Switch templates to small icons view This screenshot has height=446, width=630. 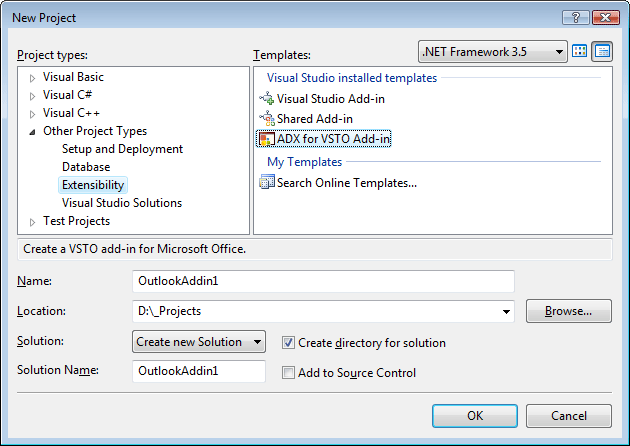602,51
